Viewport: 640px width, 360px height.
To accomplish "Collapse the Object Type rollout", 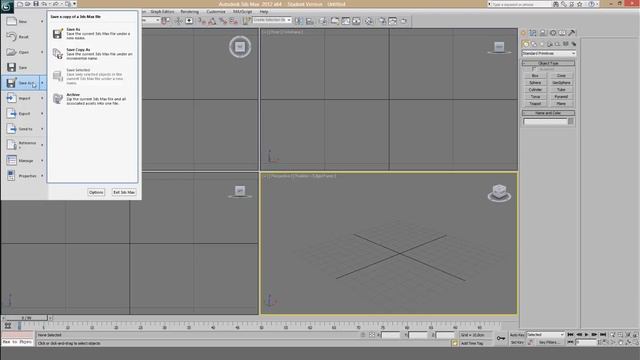I will coord(549,63).
